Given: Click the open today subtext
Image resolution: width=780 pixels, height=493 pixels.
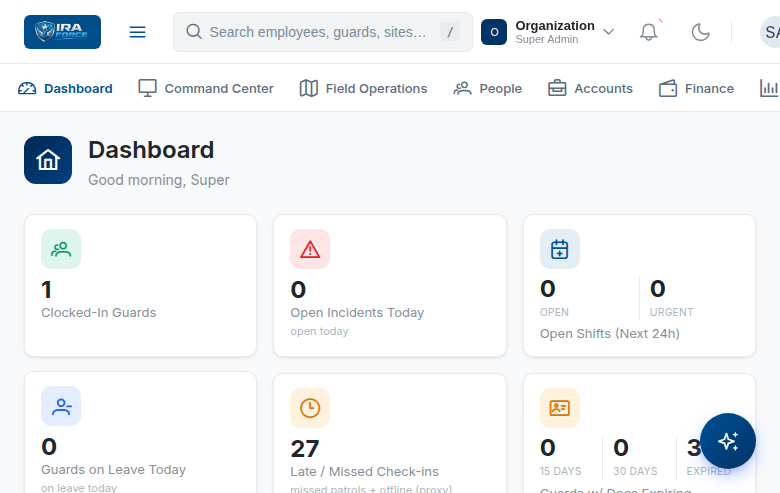Looking at the screenshot, I should [319, 331].
